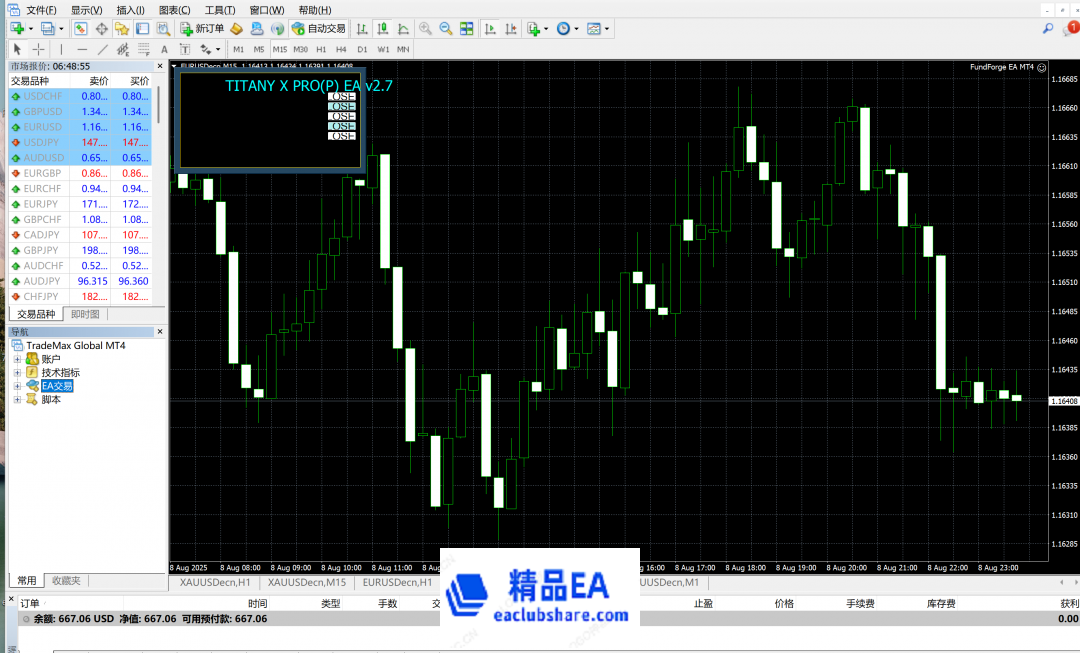Open the new chart dropdown arrow

coord(30,29)
